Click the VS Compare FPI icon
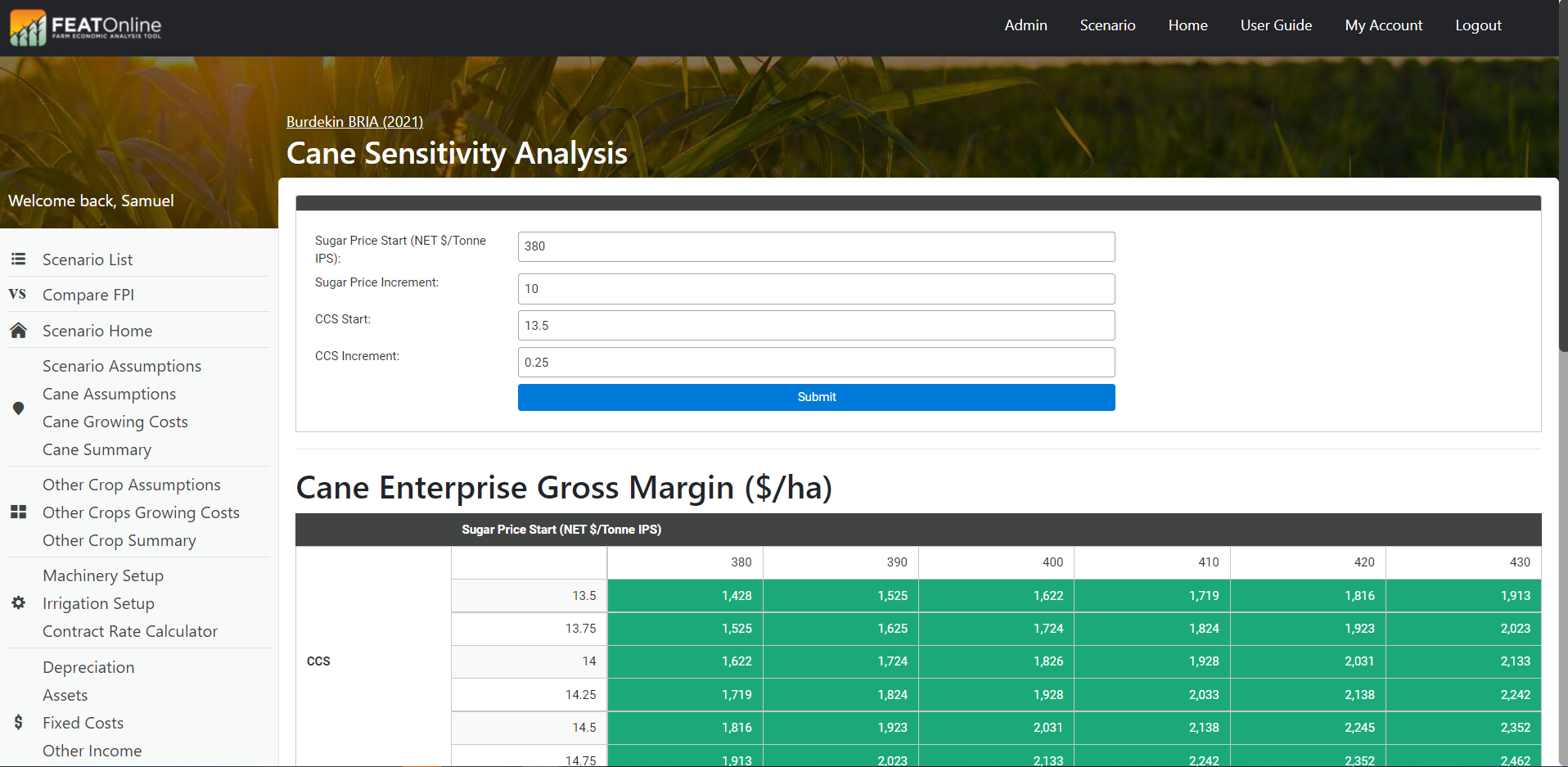The height and width of the screenshot is (767, 1568). pos(17,295)
